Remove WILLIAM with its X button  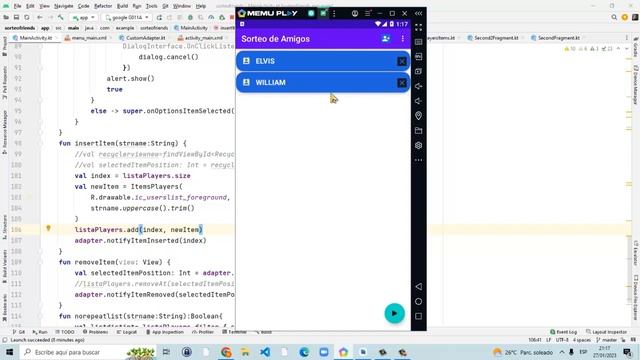pos(402,83)
